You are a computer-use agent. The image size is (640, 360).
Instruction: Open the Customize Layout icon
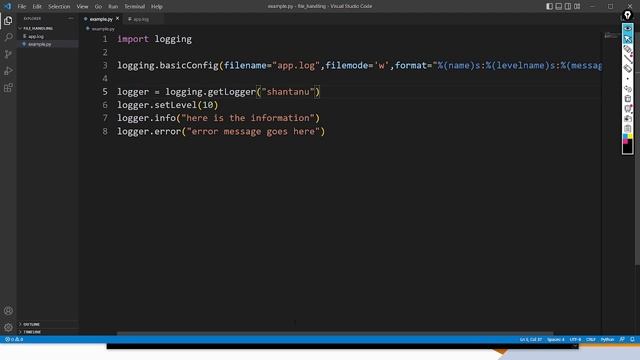(577, 6)
